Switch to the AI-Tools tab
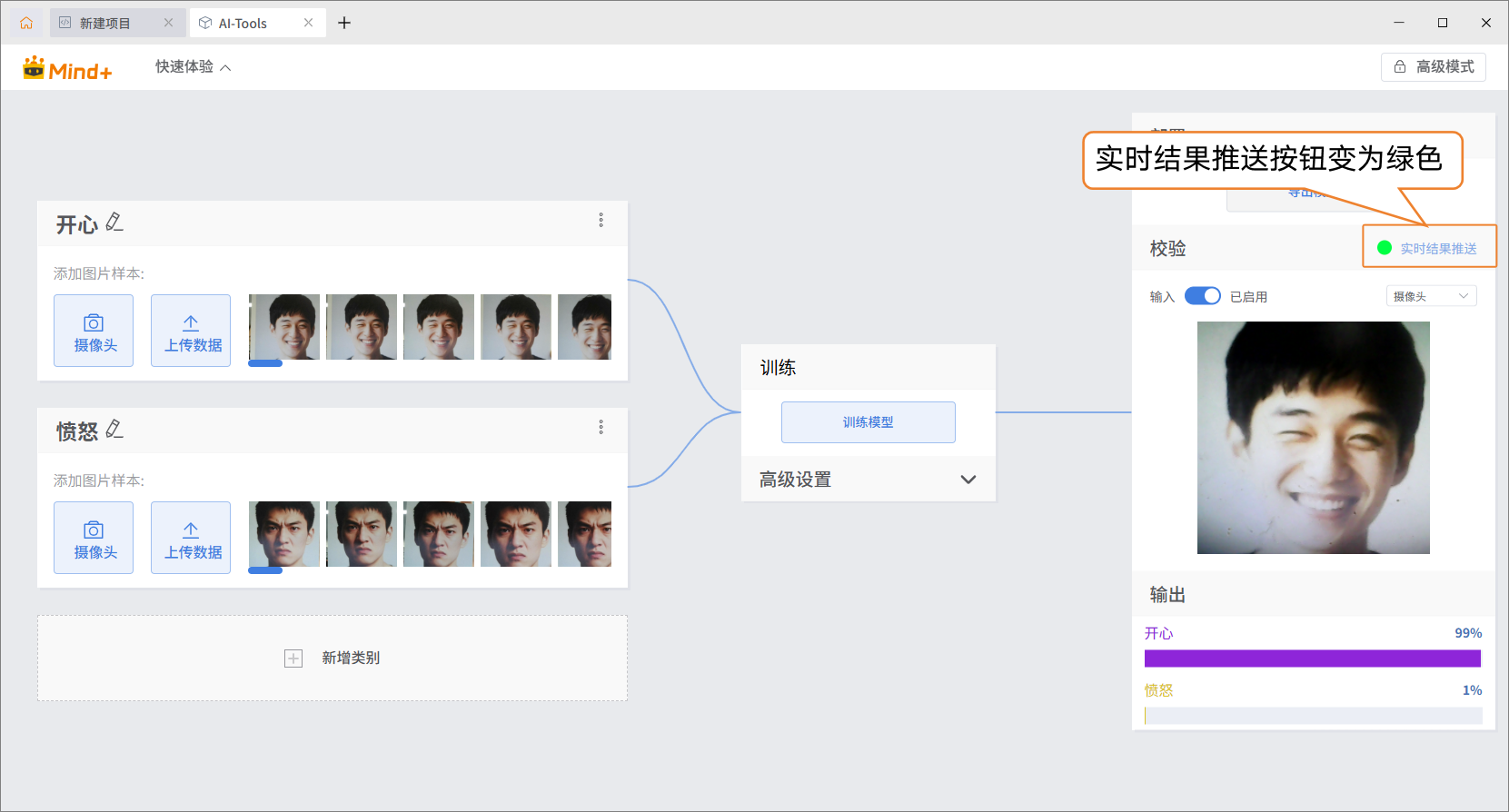The image size is (1509, 812). 243,23
